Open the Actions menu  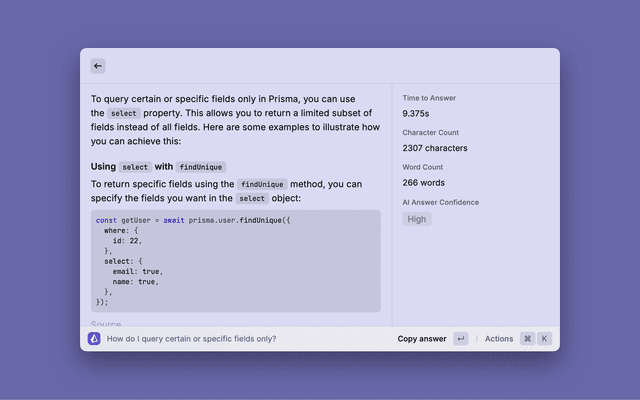click(x=499, y=339)
